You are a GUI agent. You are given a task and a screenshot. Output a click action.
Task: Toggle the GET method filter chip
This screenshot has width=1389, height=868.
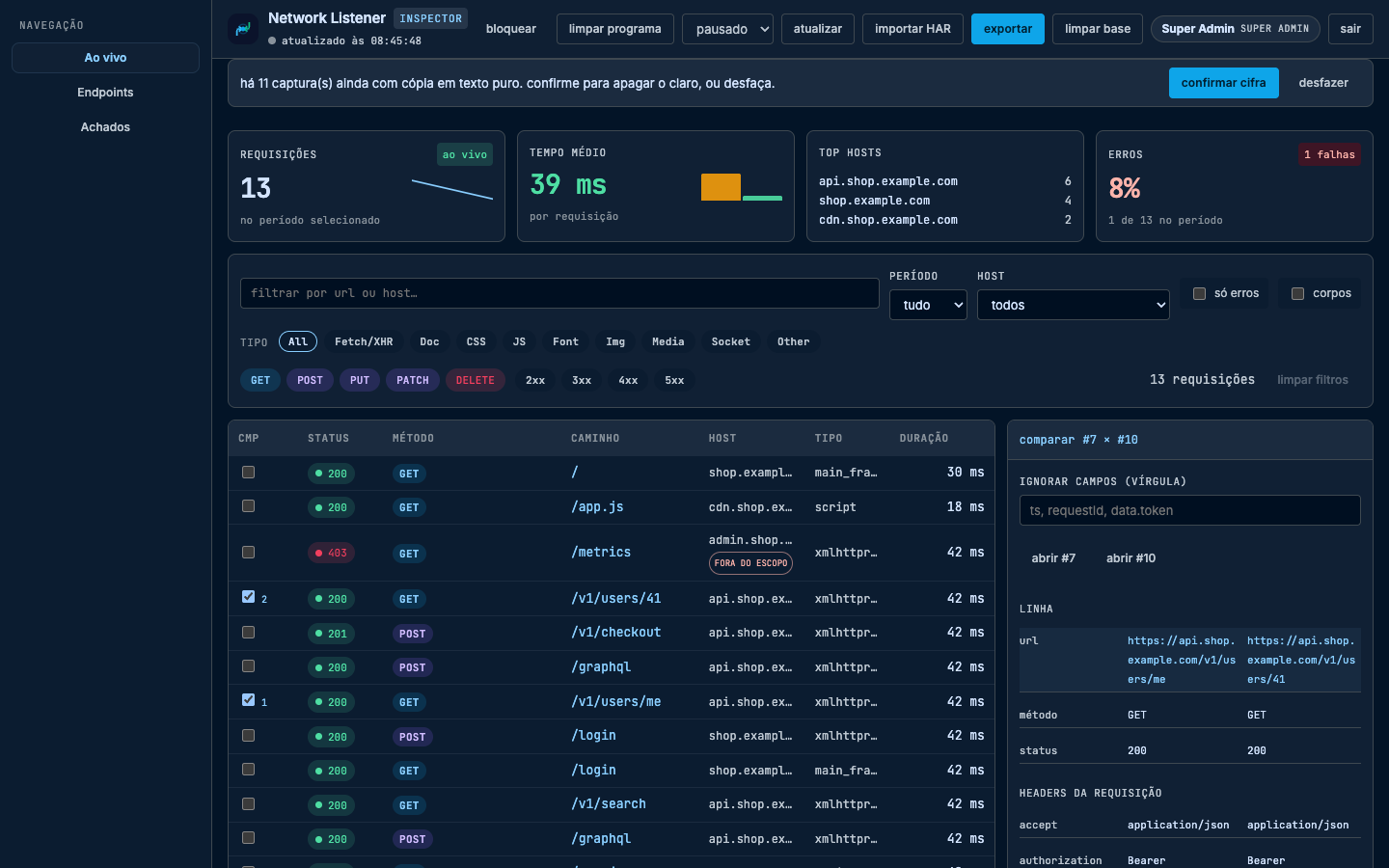[x=260, y=380]
